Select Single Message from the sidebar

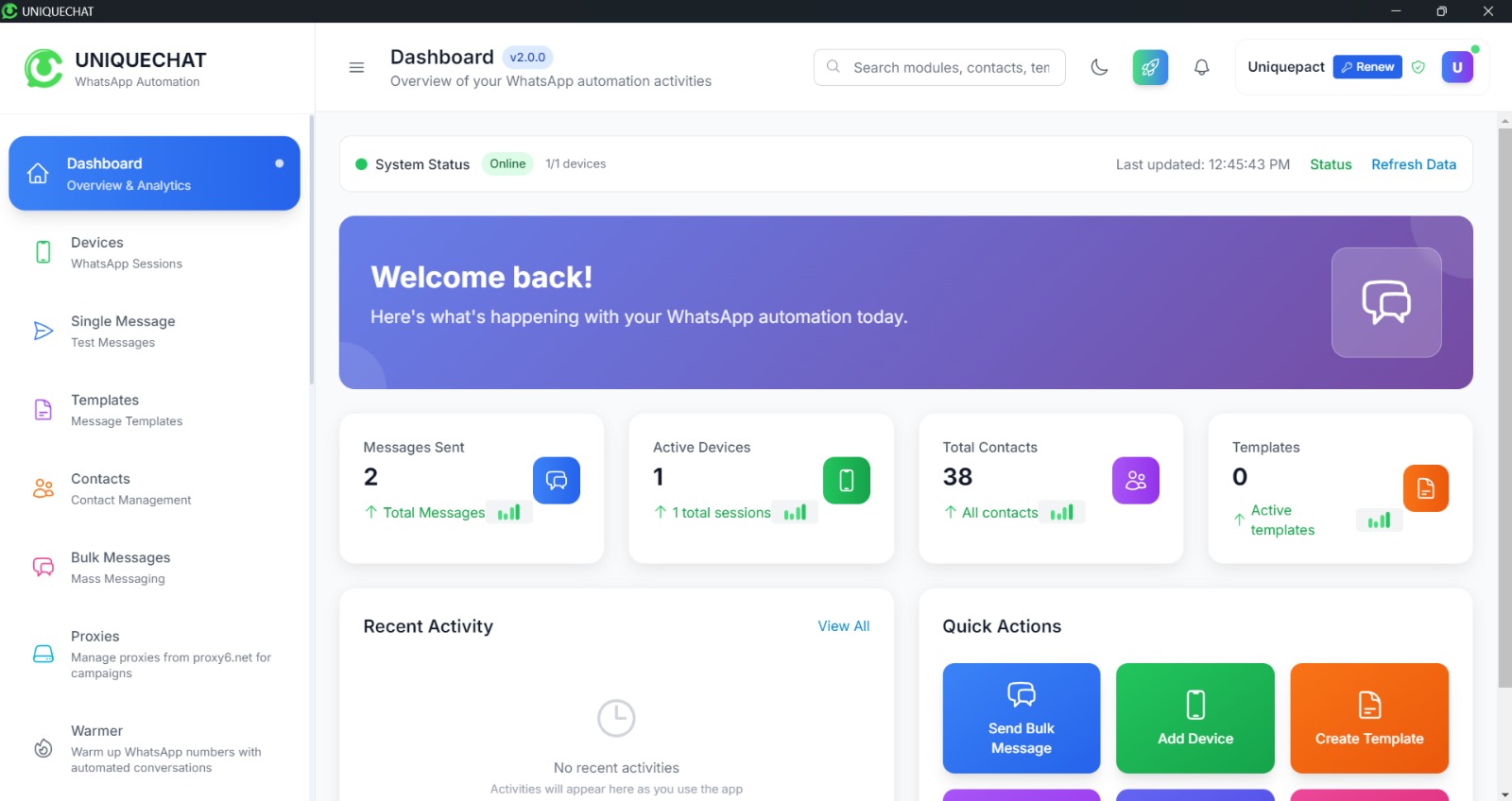[154, 331]
